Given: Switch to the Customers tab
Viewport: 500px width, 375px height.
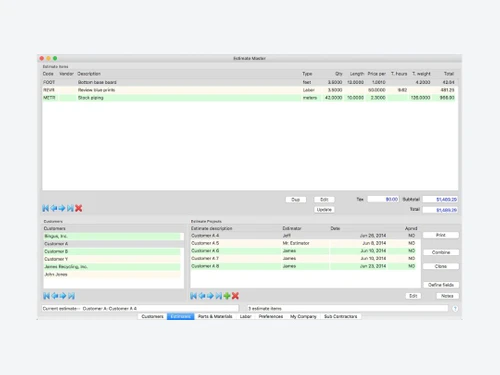Looking at the screenshot, I should click(x=152, y=316).
